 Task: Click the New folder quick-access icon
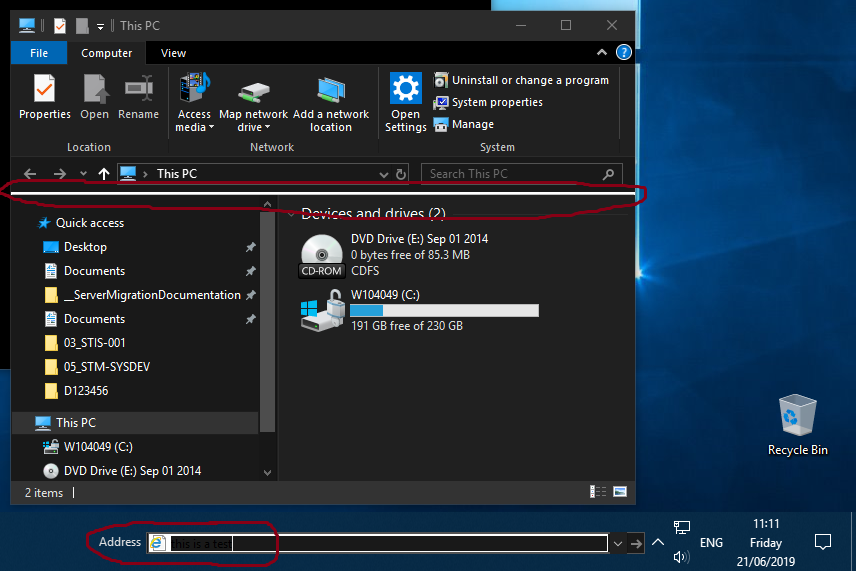coord(82,26)
